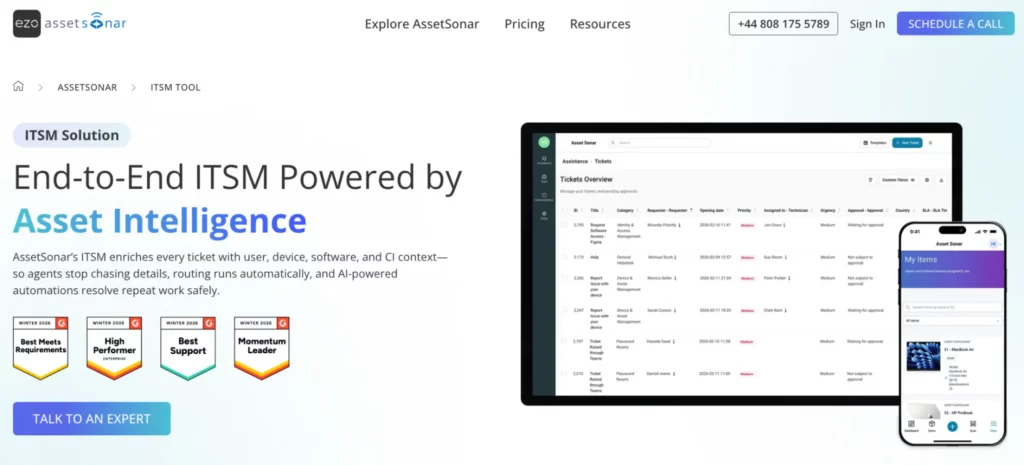
Task: Click info icon next to Jon Snow
Action: click(784, 225)
